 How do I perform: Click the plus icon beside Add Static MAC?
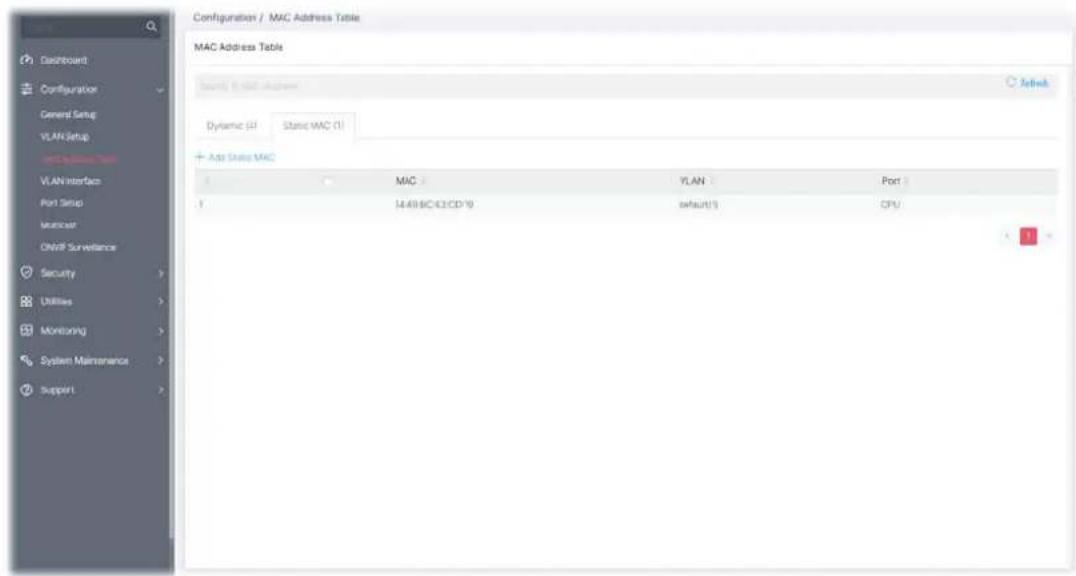point(200,157)
